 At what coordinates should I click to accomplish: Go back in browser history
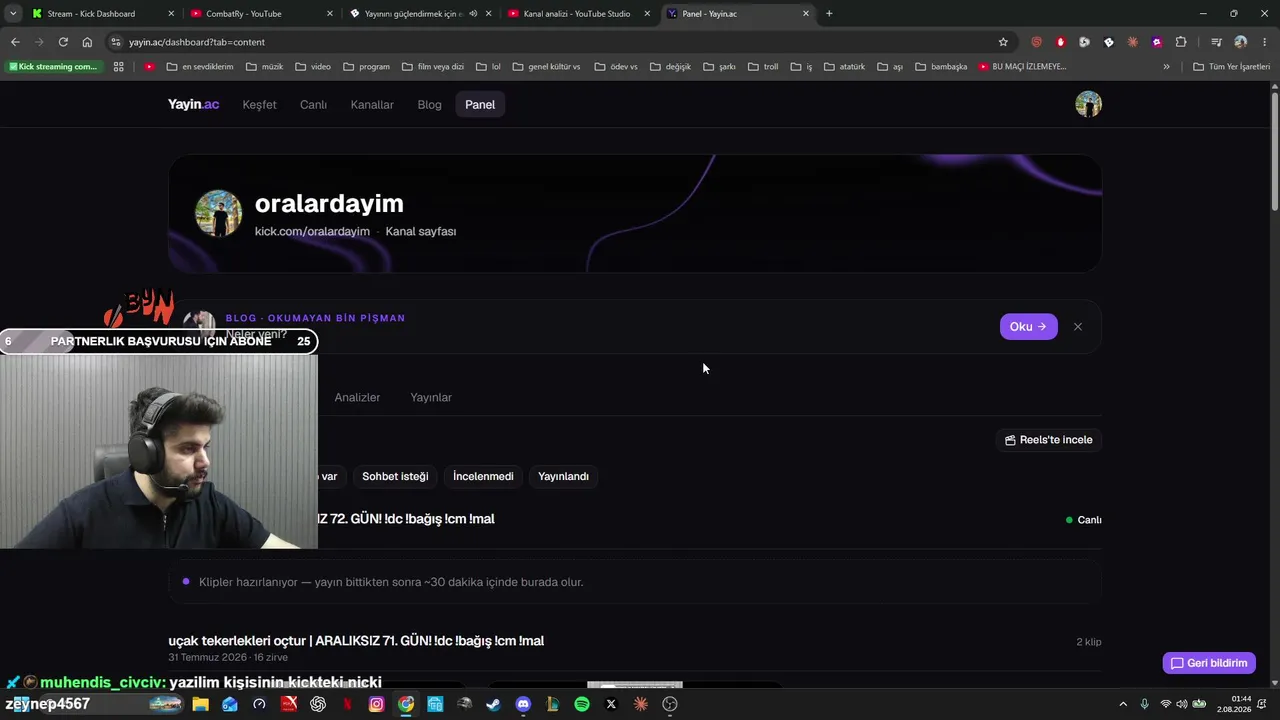click(x=15, y=42)
